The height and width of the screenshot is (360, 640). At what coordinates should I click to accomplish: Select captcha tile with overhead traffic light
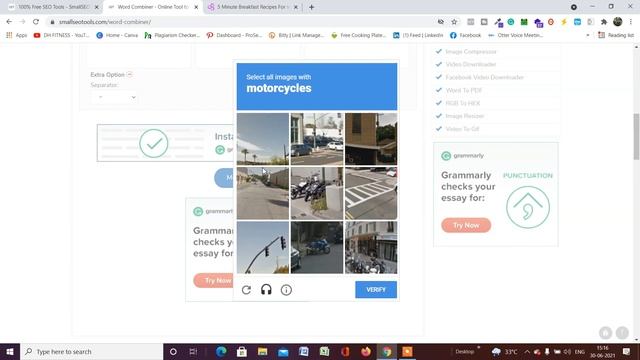pyautogui.click(x=263, y=247)
